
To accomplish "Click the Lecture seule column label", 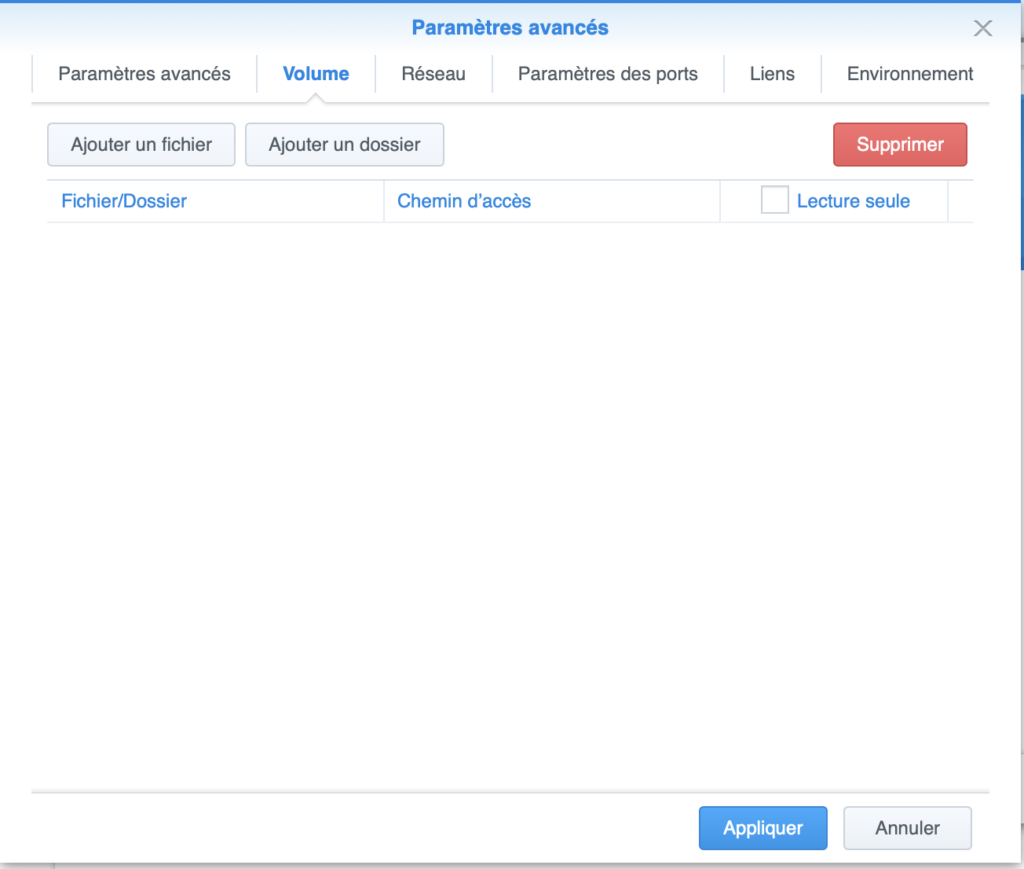I will [x=853, y=201].
